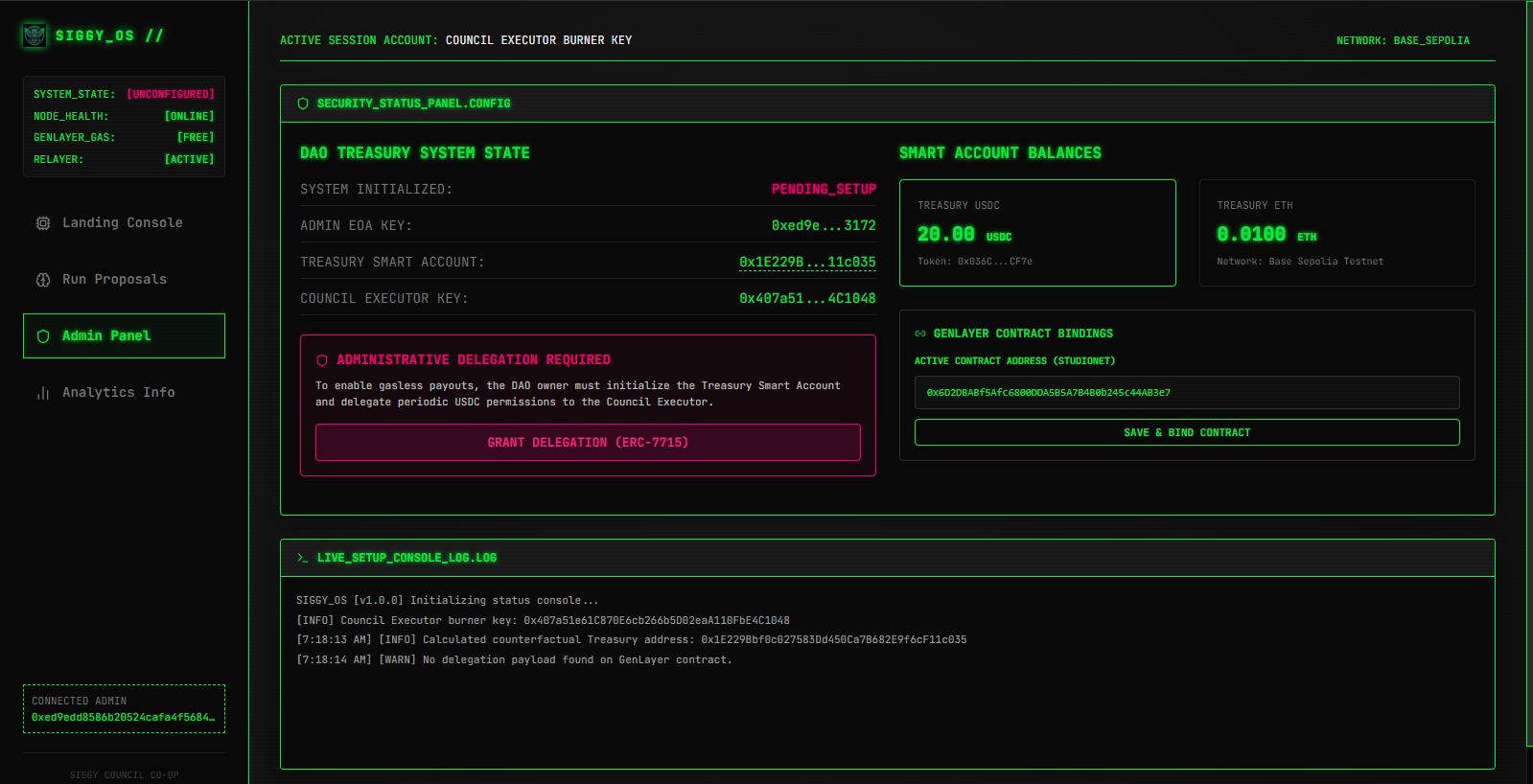Image resolution: width=1533 pixels, height=784 pixels.
Task: Click the live setup console terminal icon
Action: [x=302, y=558]
